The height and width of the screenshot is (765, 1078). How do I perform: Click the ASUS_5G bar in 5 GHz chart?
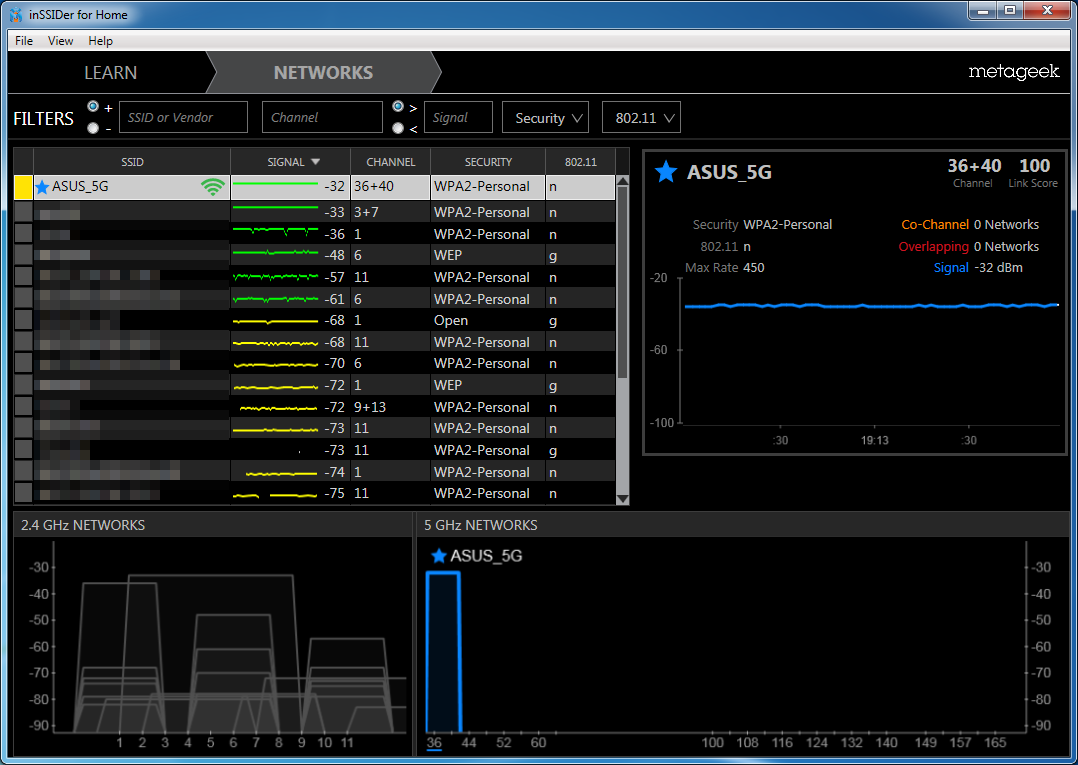pos(443,652)
